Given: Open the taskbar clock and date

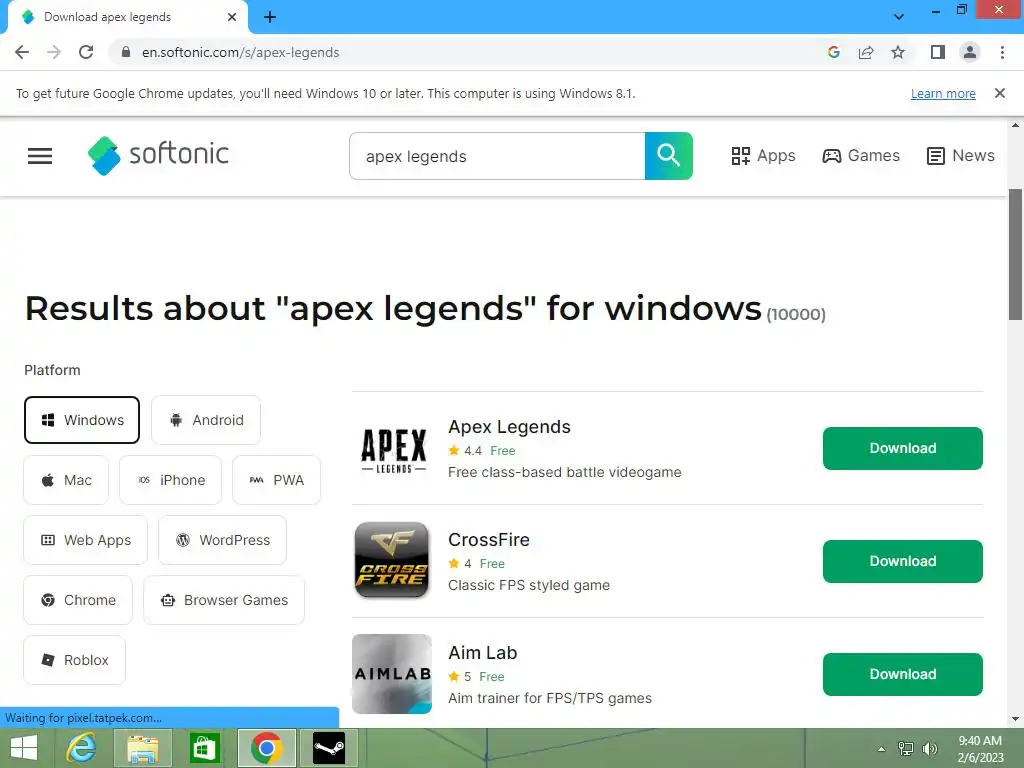Looking at the screenshot, I should [x=980, y=748].
